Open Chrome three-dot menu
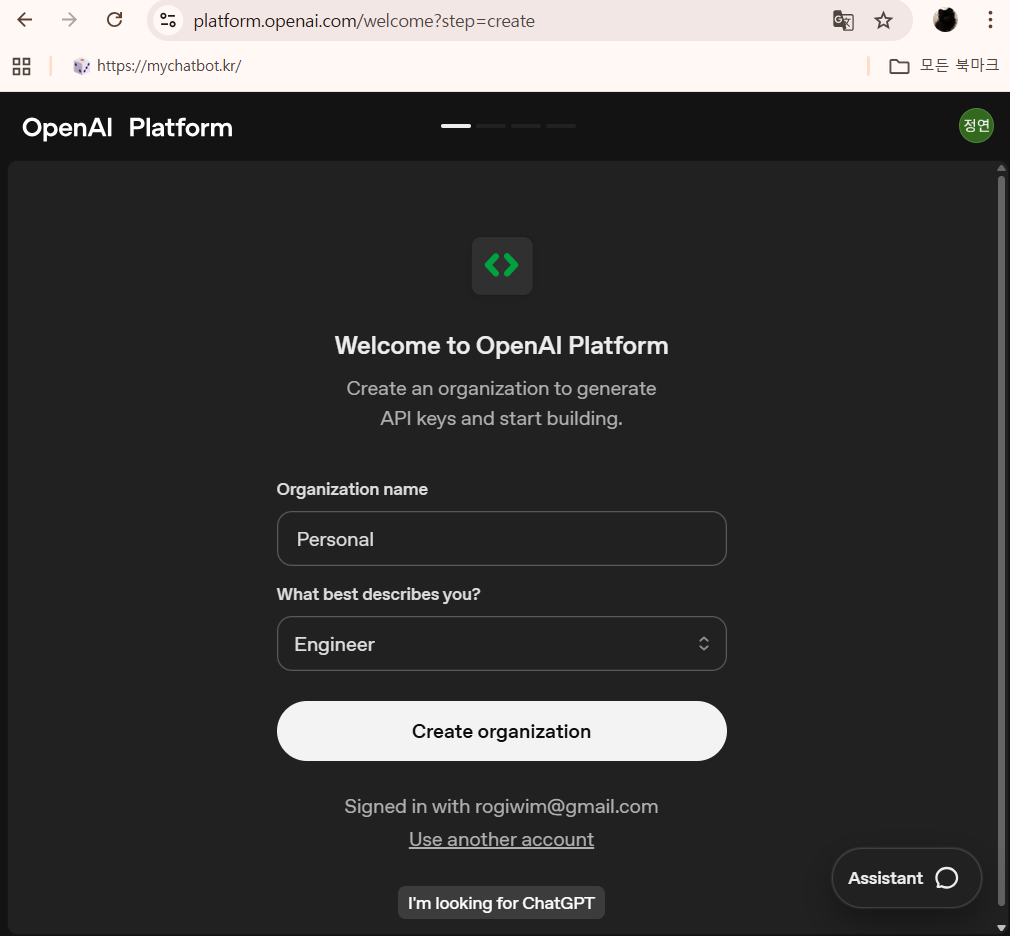The width and height of the screenshot is (1010, 936). pos(990,20)
